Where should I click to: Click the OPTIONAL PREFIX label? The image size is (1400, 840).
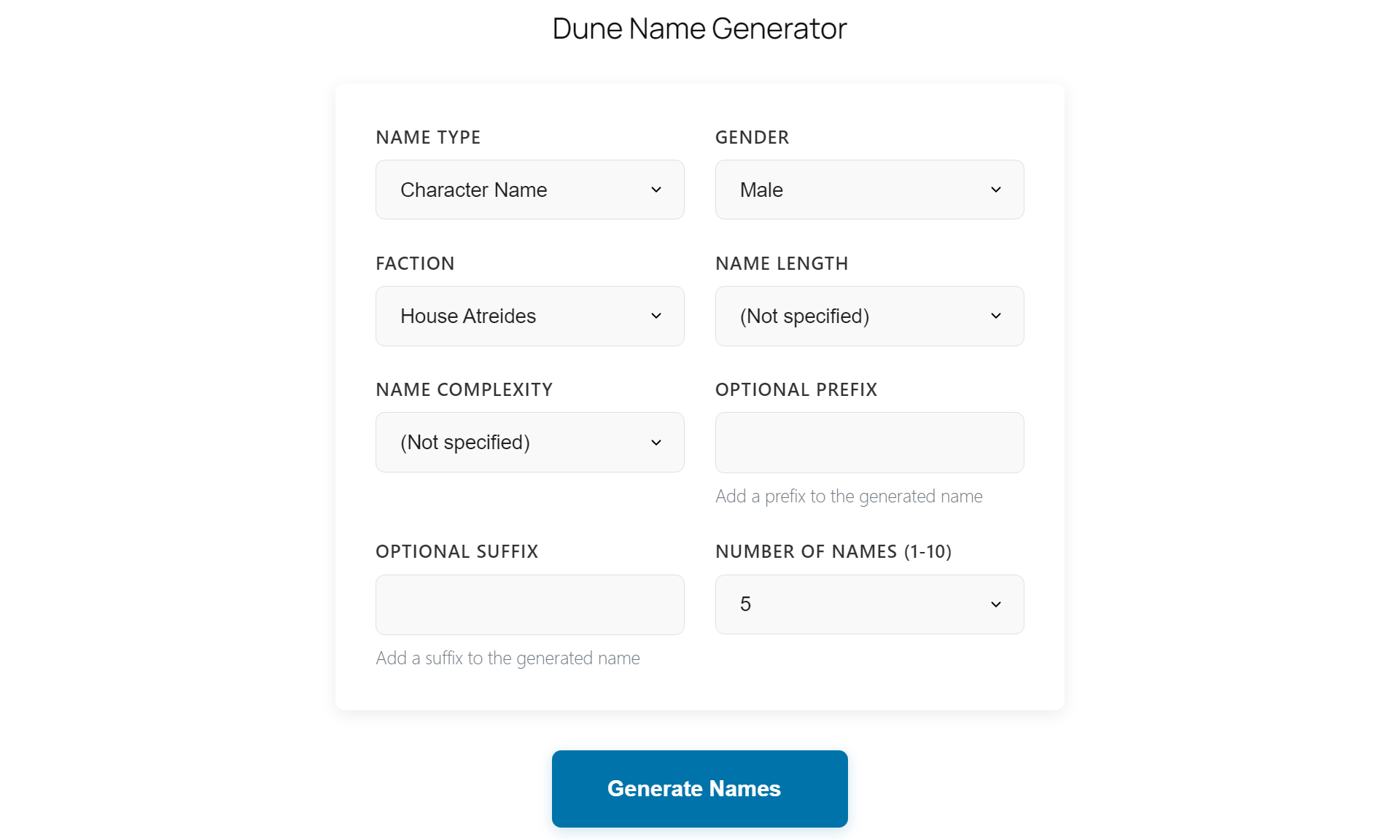point(796,389)
